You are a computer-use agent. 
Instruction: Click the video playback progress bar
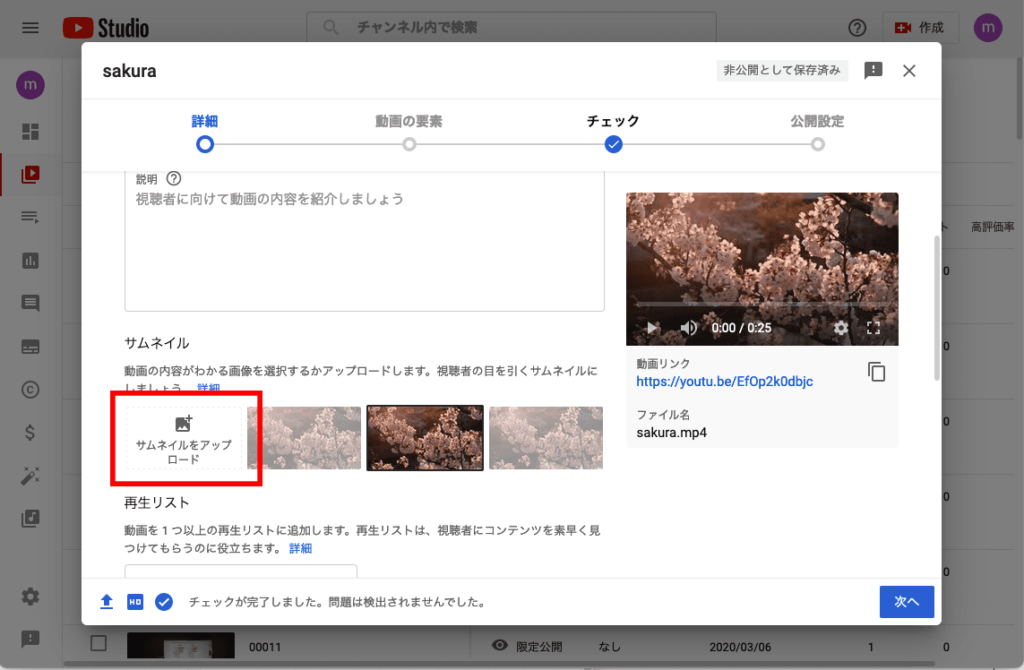point(762,304)
